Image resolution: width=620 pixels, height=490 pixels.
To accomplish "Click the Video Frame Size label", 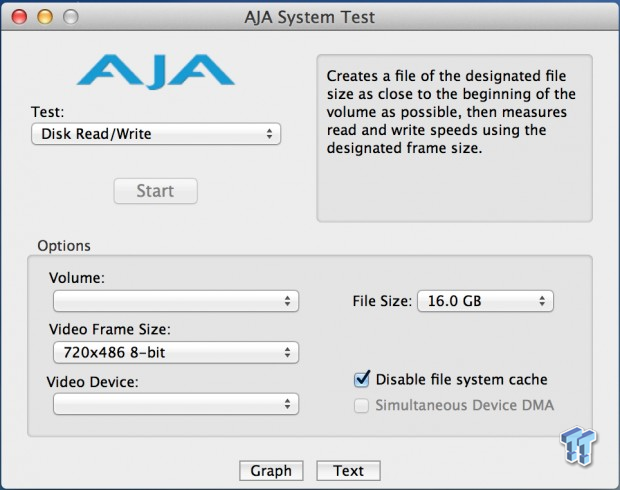I will 110,329.
